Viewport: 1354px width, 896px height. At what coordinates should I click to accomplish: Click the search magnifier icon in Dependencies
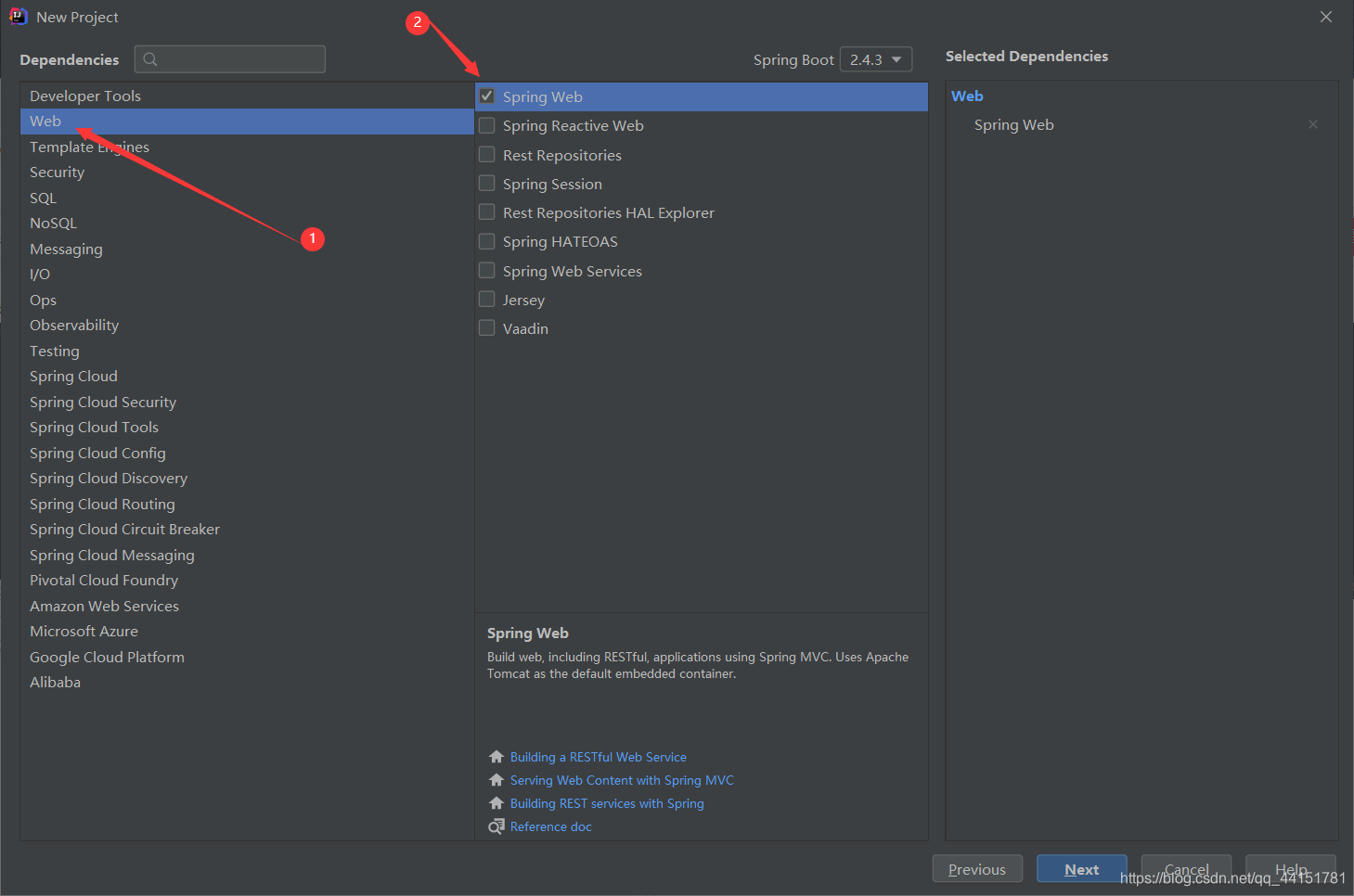(150, 59)
